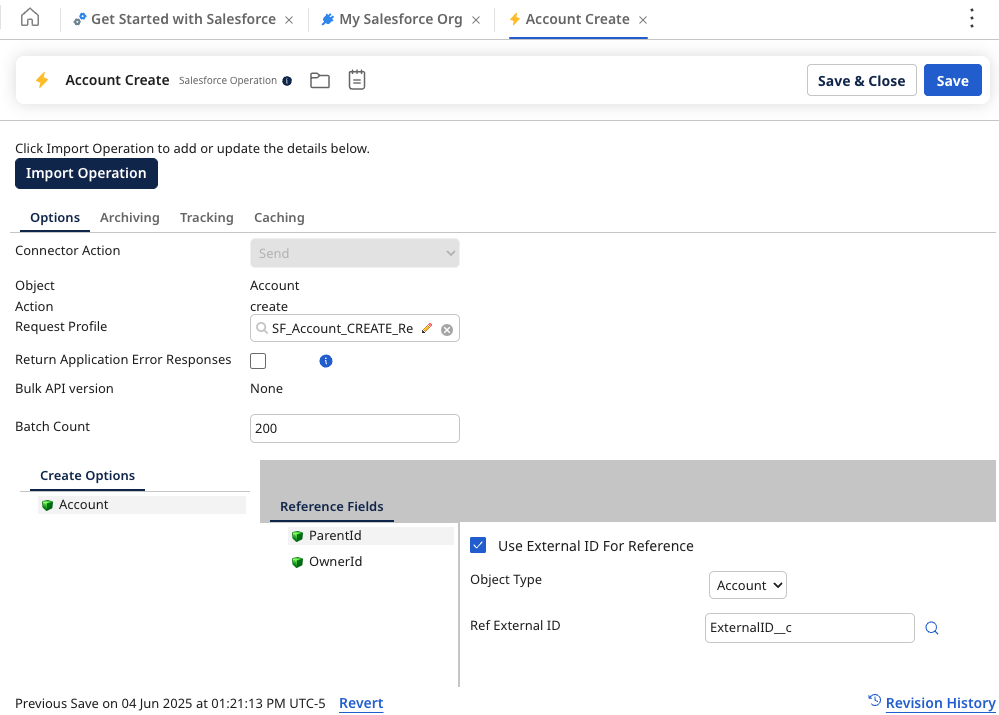Click the folder icon near Account Create title
The width and height of the screenshot is (999, 715).
click(x=319, y=80)
